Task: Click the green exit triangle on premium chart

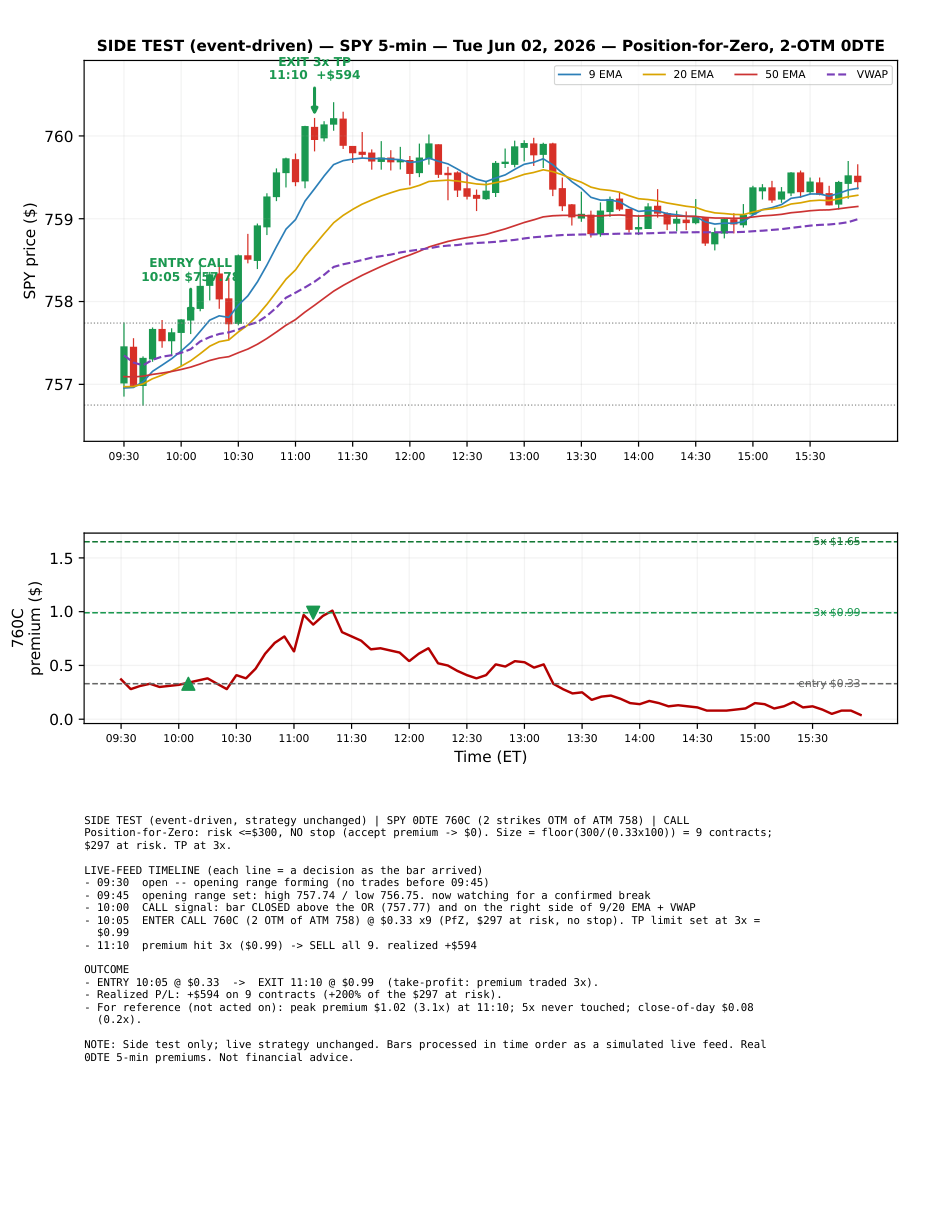Action: (313, 613)
